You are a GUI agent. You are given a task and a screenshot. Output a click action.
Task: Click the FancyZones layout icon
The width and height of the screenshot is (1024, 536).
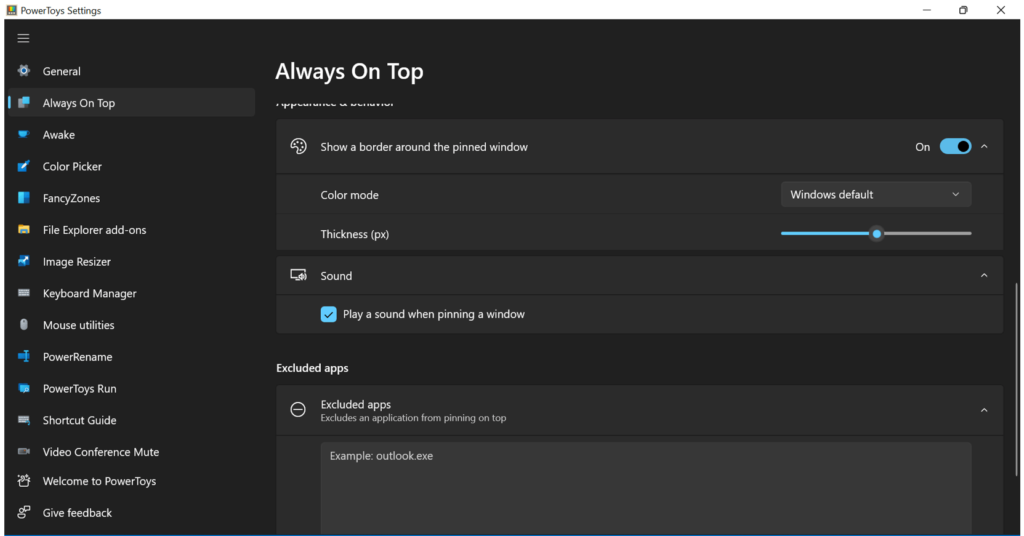(x=24, y=198)
